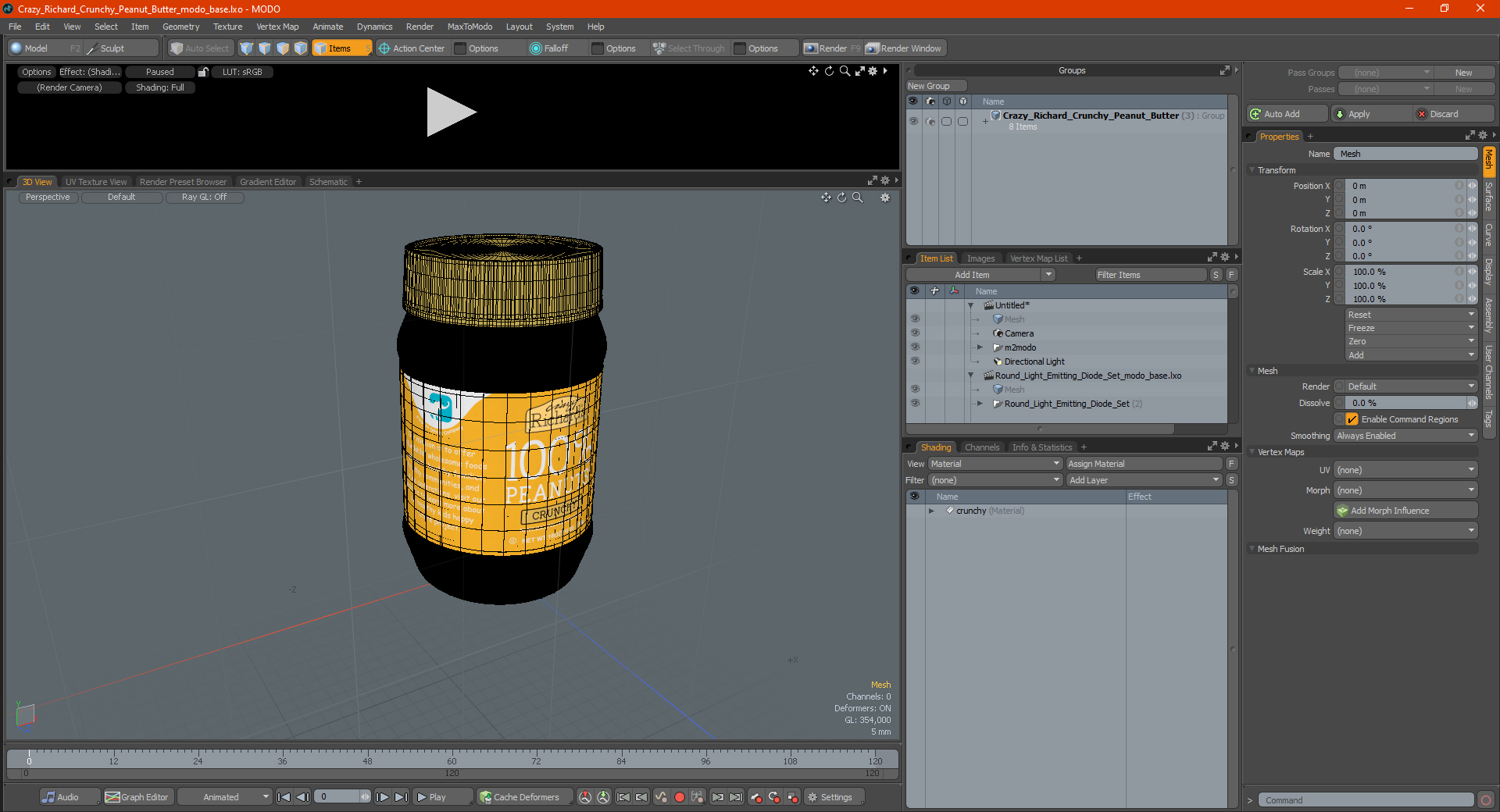
Task: Open UV map dropdown
Action: pos(1405,470)
